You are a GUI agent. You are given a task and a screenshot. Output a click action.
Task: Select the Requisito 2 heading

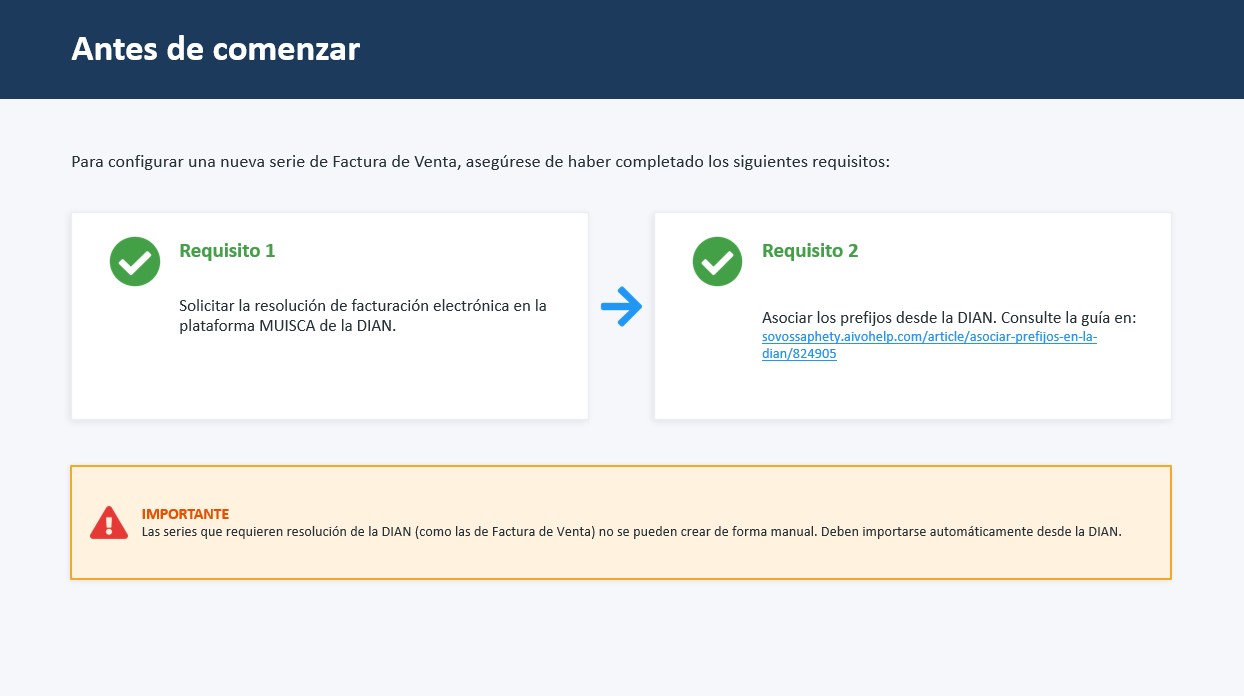pos(810,251)
